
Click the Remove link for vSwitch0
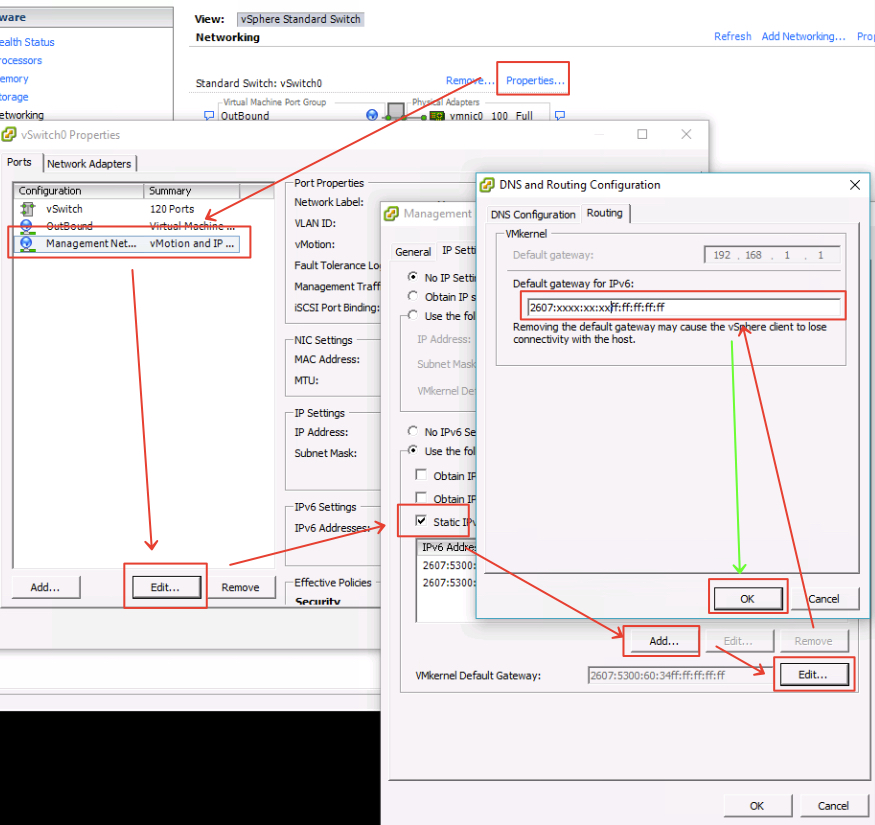pyautogui.click(x=469, y=81)
